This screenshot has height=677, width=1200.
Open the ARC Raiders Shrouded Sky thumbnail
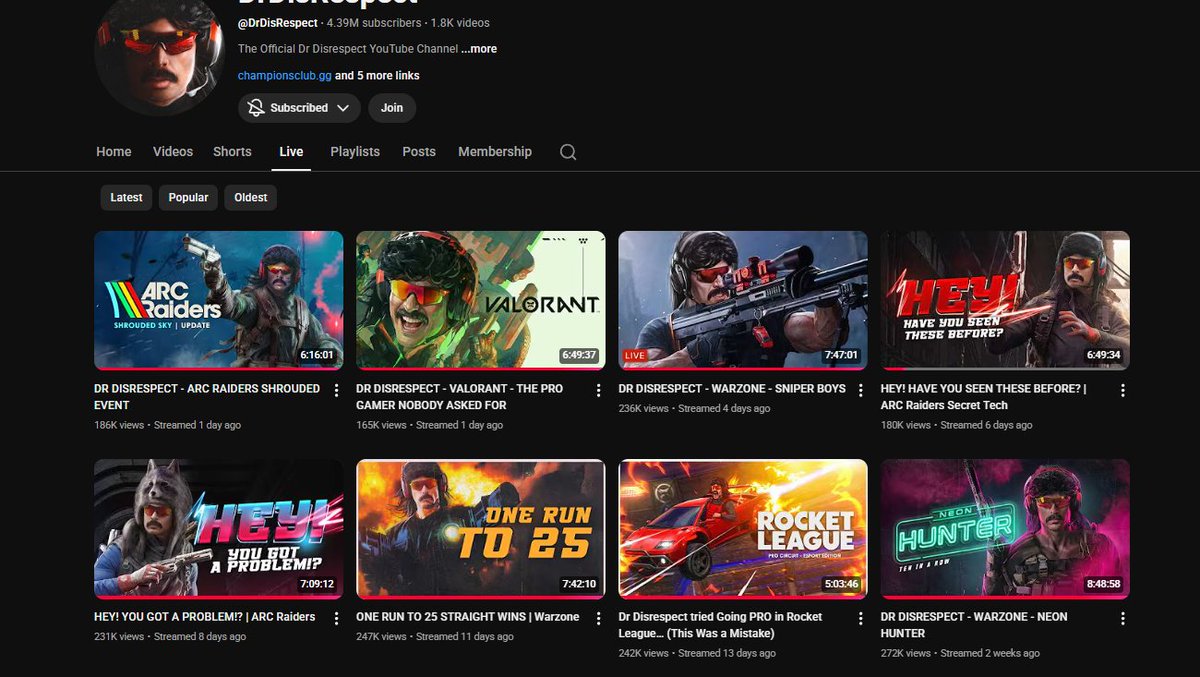tap(218, 301)
